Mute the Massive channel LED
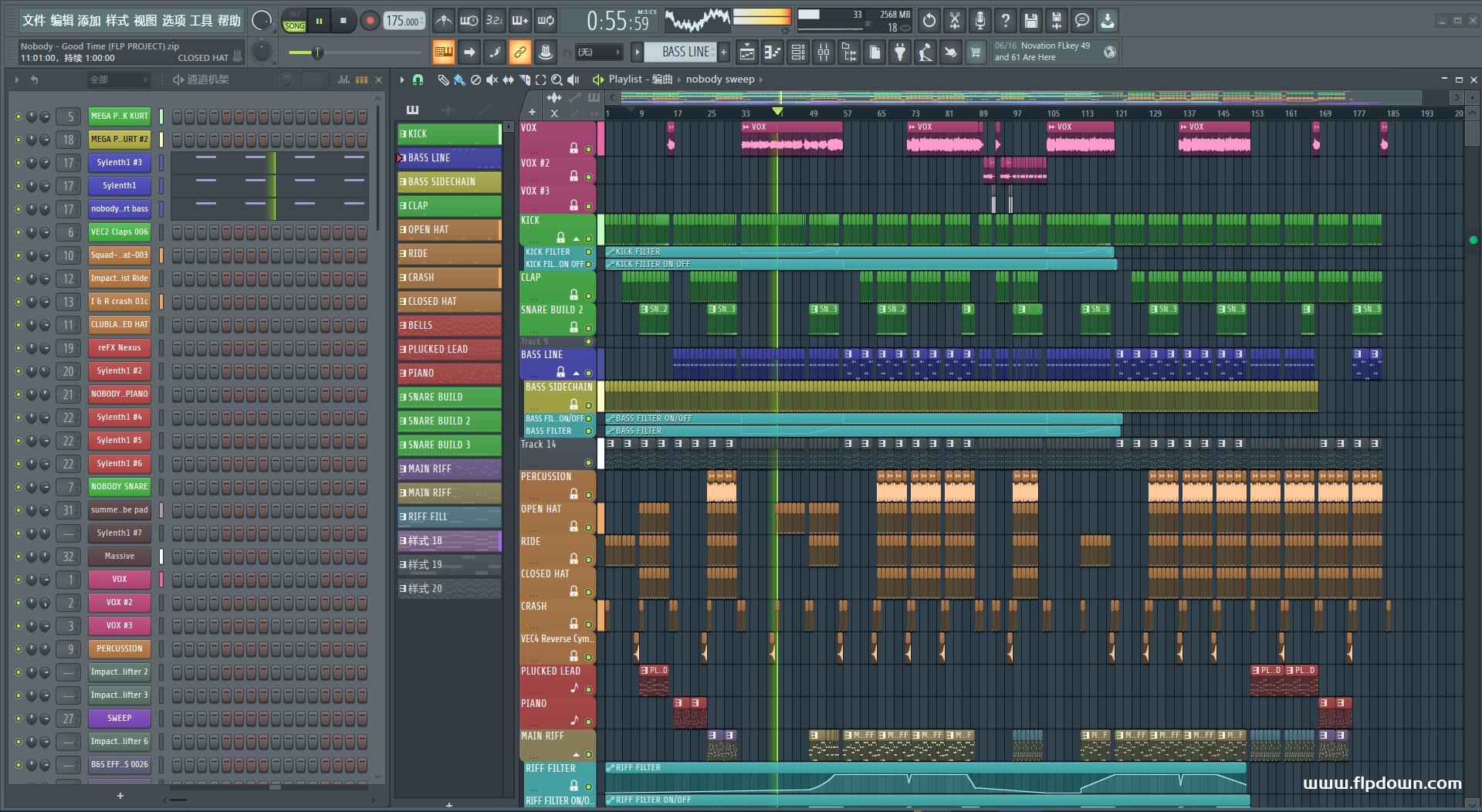This screenshot has height=812, width=1482. (19, 557)
